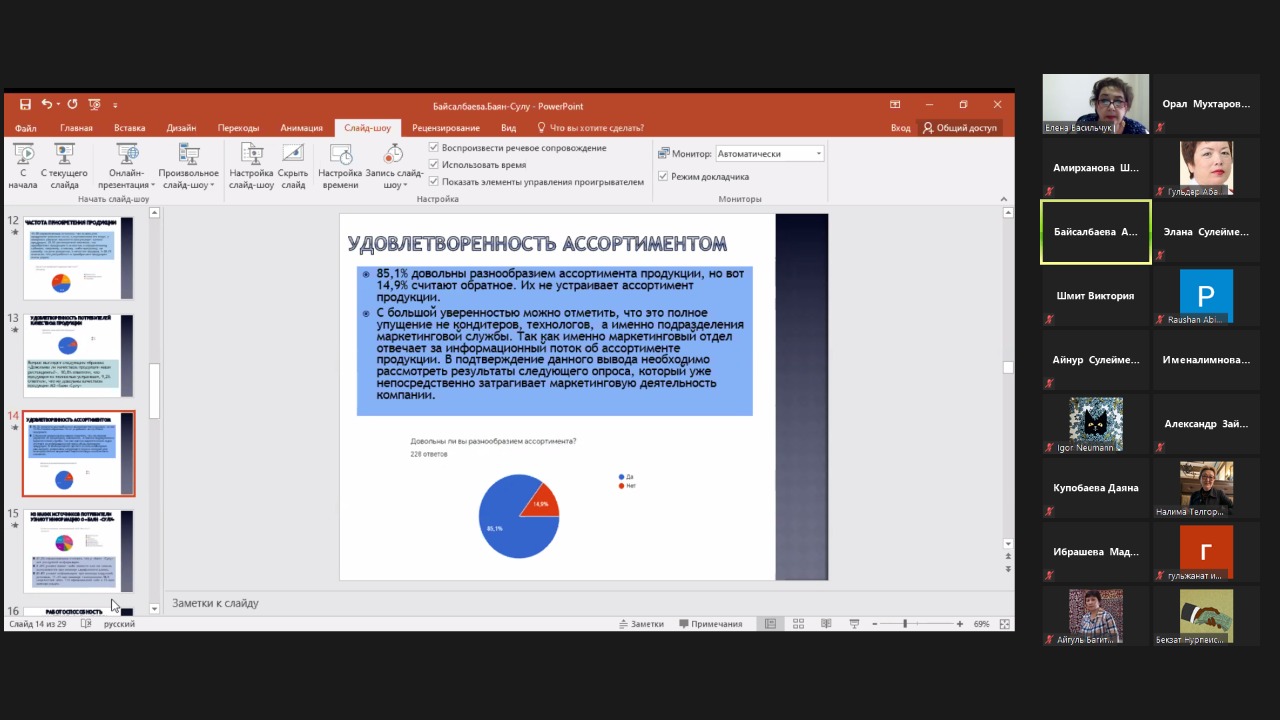Select Елена Васильчук video tile
The height and width of the screenshot is (720, 1280).
click(1096, 104)
